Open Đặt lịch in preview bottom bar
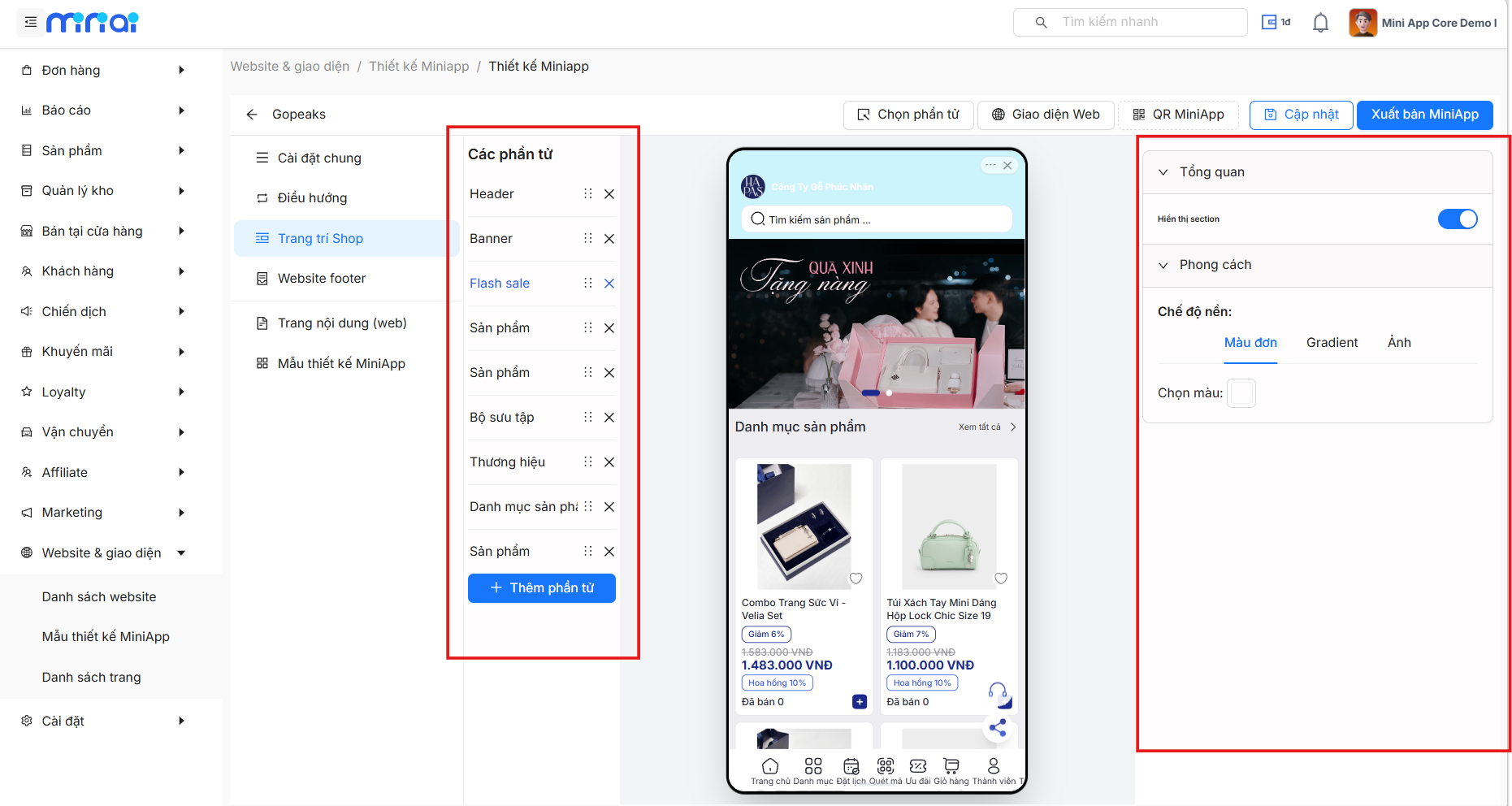 tap(851, 772)
